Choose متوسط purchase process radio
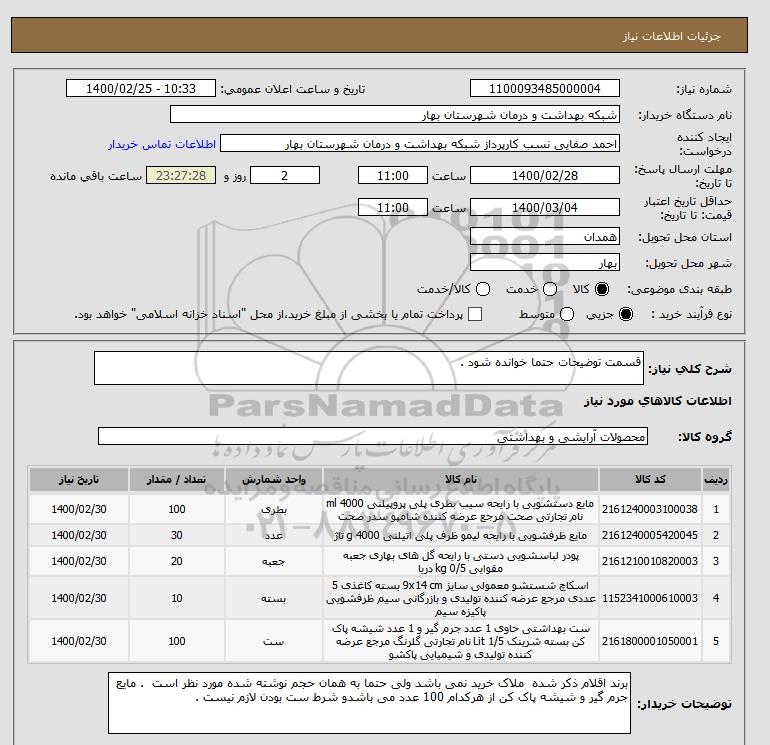This screenshot has width=770, height=745. pyautogui.click(x=567, y=314)
